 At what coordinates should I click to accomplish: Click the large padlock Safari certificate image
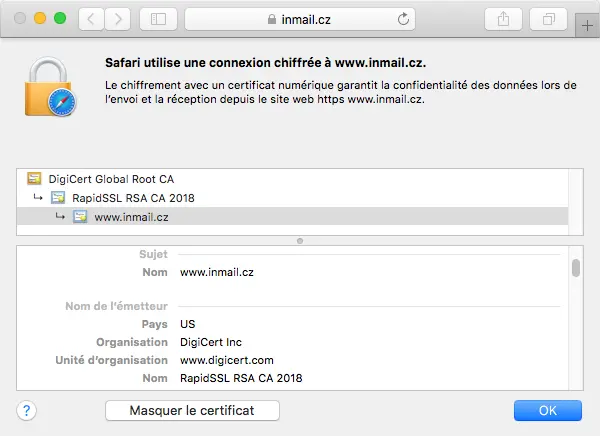pos(50,87)
